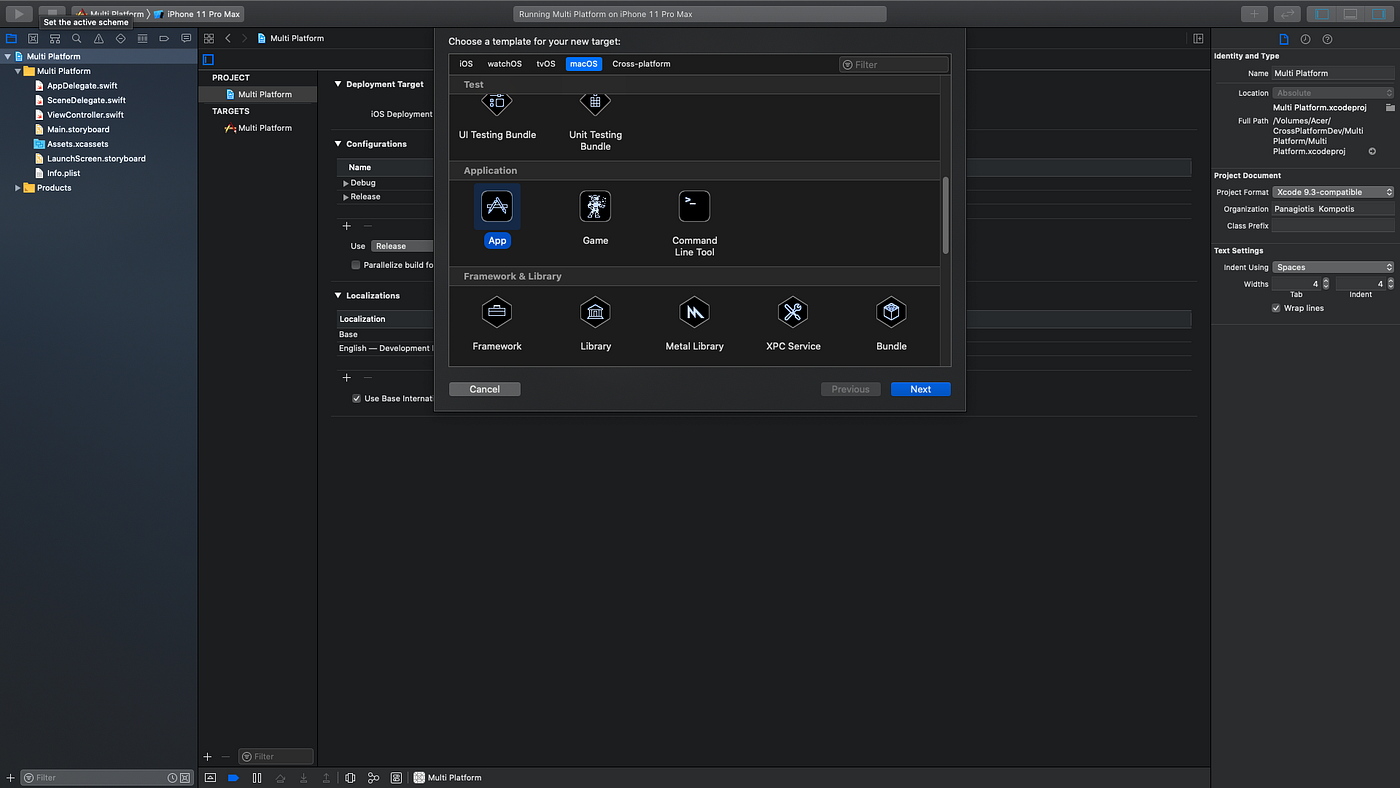Open the Indent Using Spaces dropdown
This screenshot has width=1400, height=788.
[1333, 267]
